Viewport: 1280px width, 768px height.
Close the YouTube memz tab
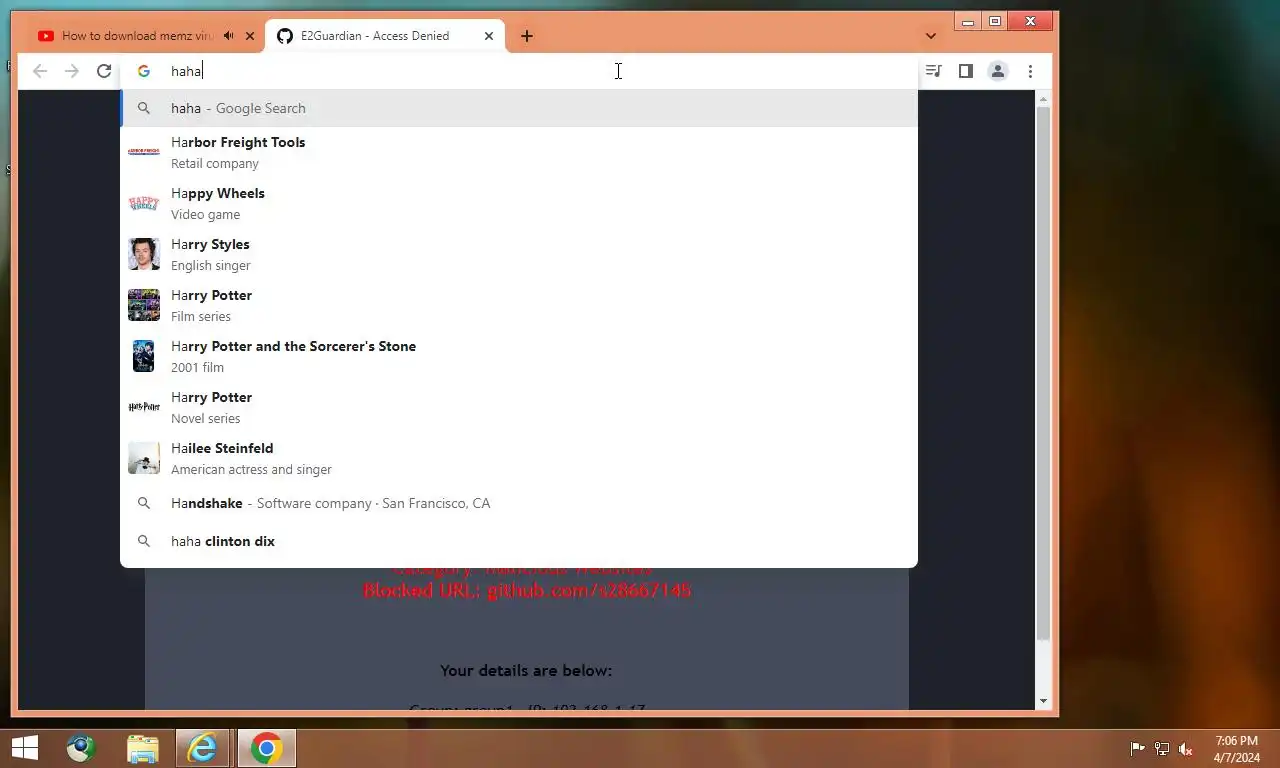click(250, 36)
